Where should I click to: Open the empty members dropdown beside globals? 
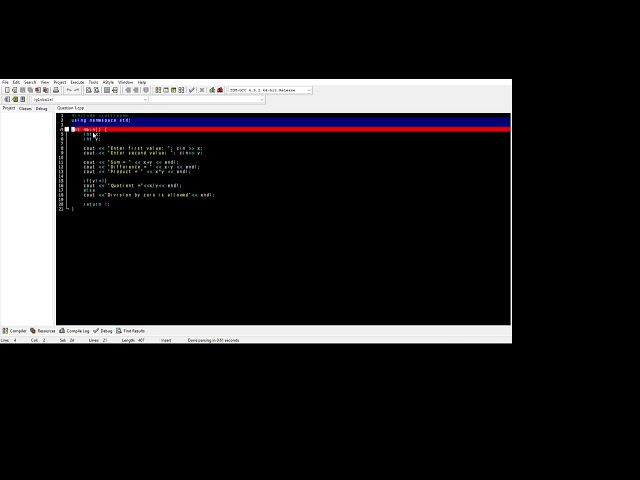(x=207, y=99)
